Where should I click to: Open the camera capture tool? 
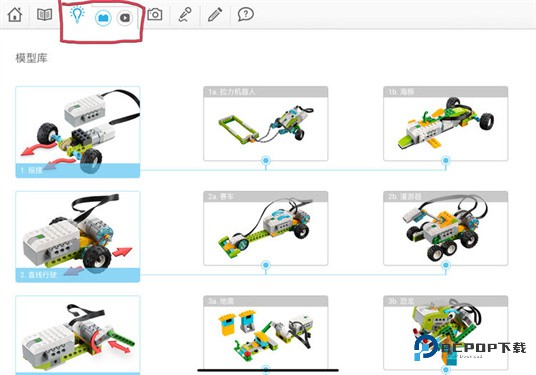tap(155, 14)
